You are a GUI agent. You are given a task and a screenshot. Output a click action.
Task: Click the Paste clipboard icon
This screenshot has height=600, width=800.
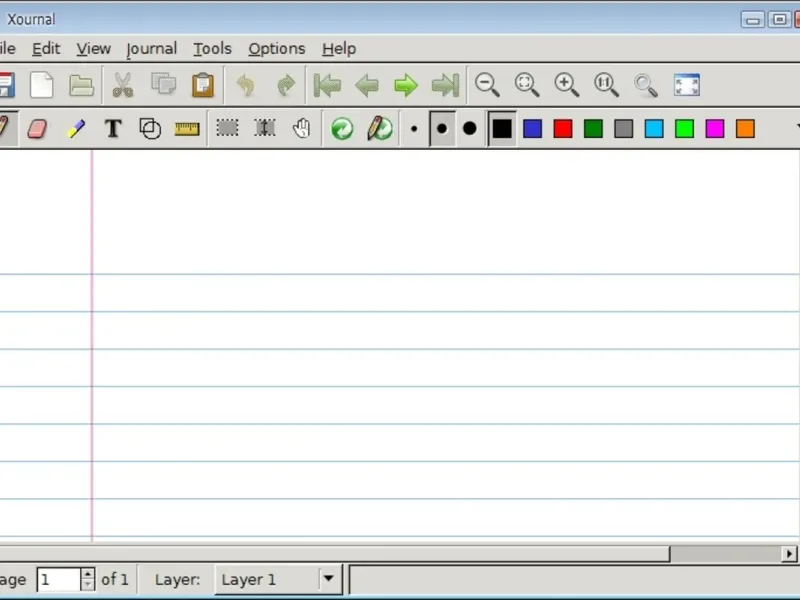pyautogui.click(x=203, y=85)
